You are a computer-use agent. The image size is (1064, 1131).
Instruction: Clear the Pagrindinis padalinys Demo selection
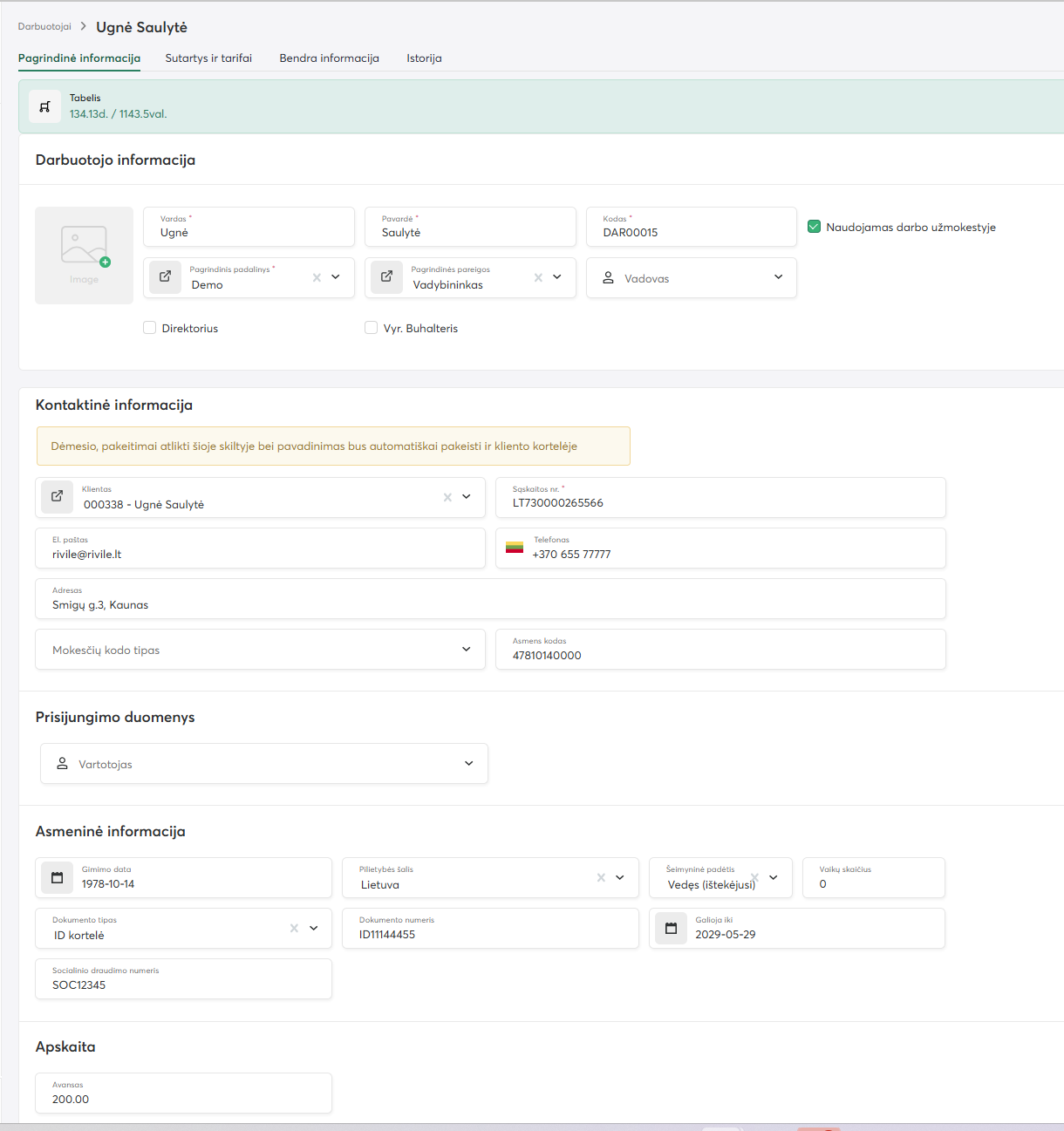[317, 277]
